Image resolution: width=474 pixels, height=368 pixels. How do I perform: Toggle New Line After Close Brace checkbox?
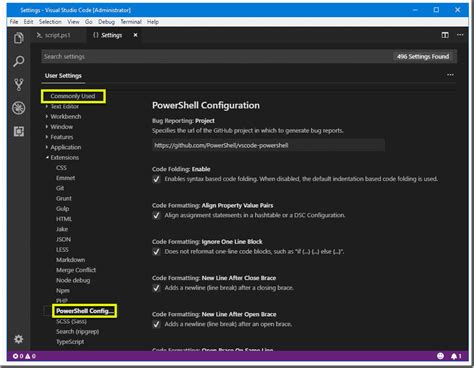coord(156,288)
